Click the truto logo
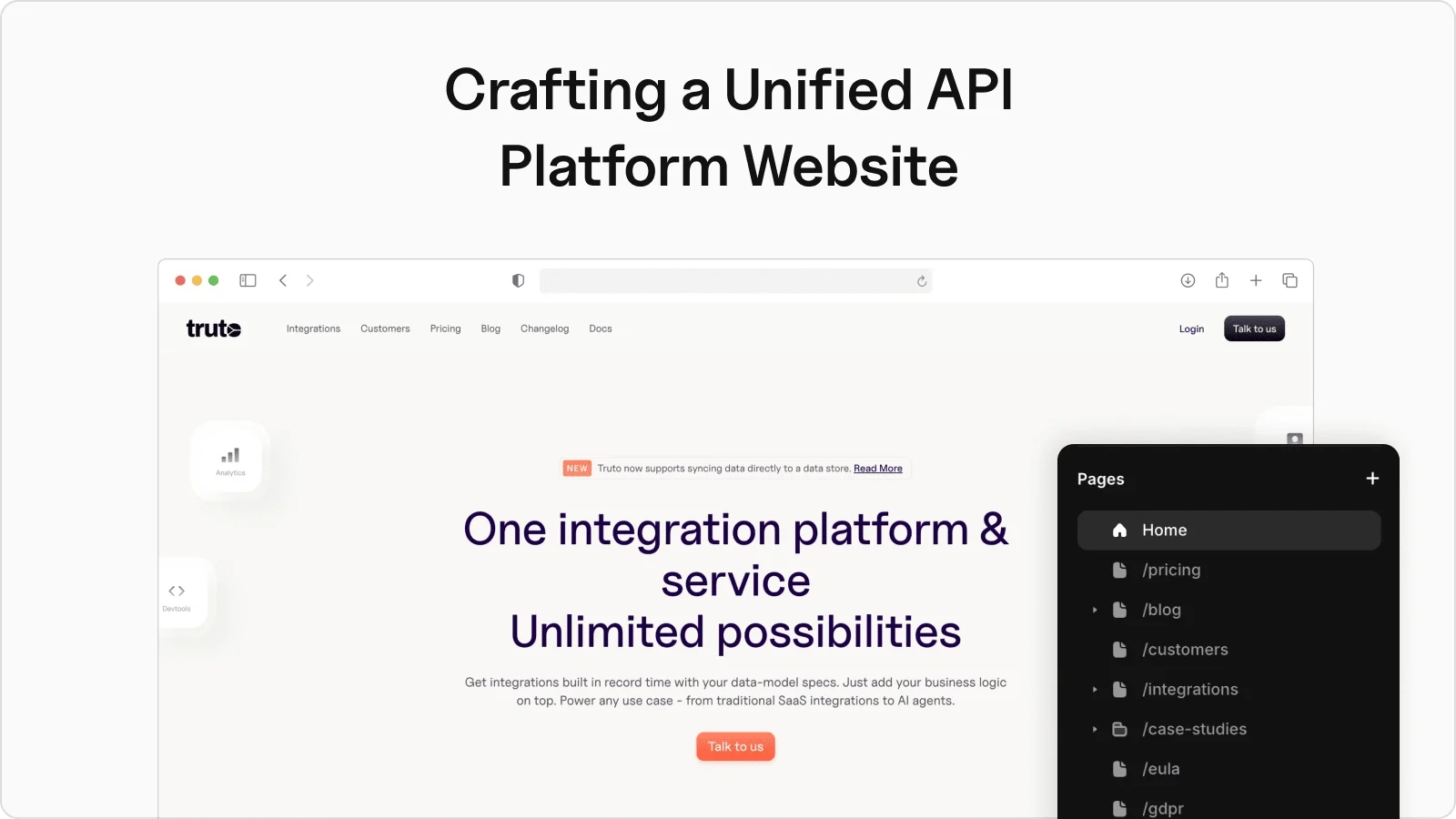The image size is (1456, 819). pyautogui.click(x=214, y=329)
